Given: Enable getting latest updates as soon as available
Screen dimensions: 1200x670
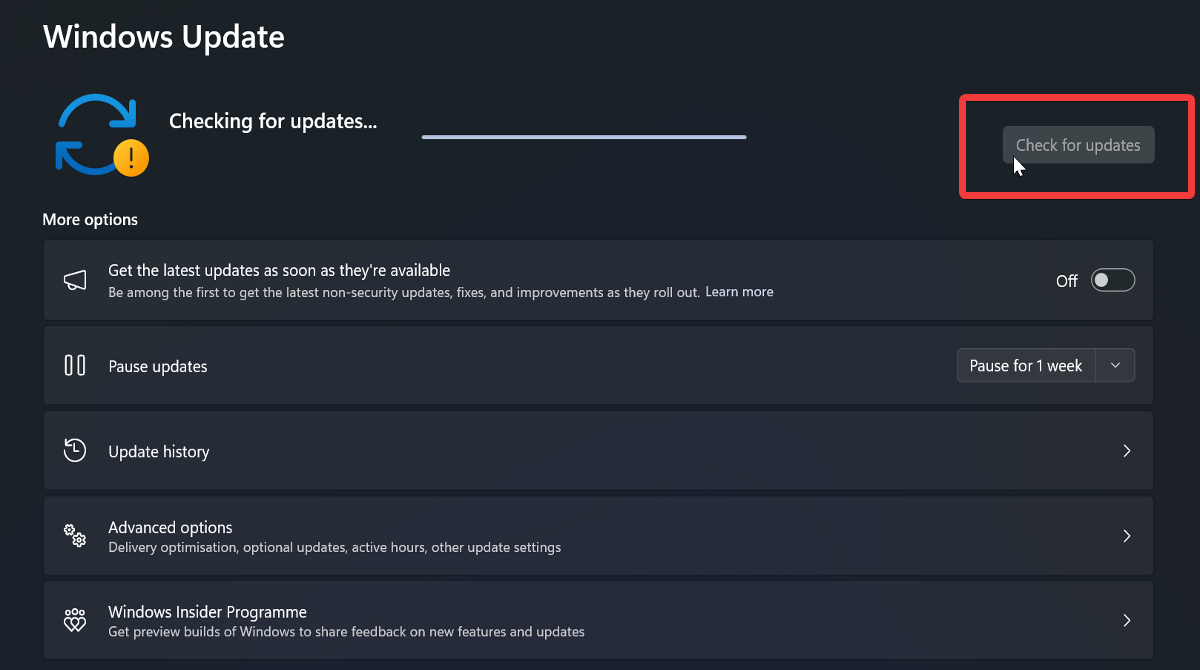Looking at the screenshot, I should pos(1112,280).
